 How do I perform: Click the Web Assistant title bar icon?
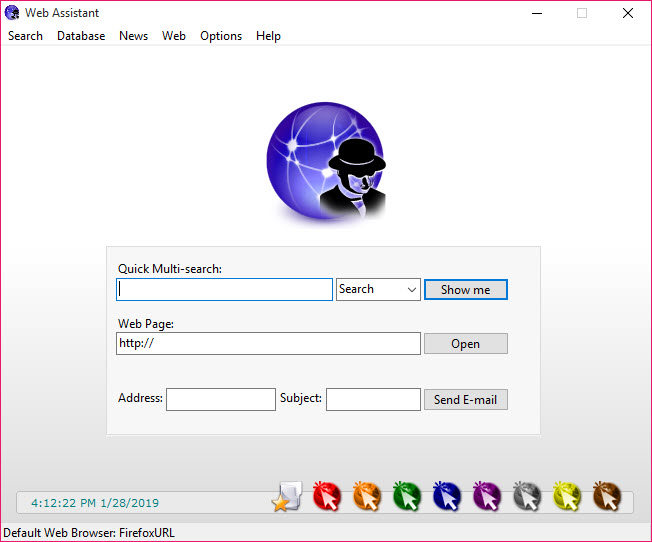point(12,12)
